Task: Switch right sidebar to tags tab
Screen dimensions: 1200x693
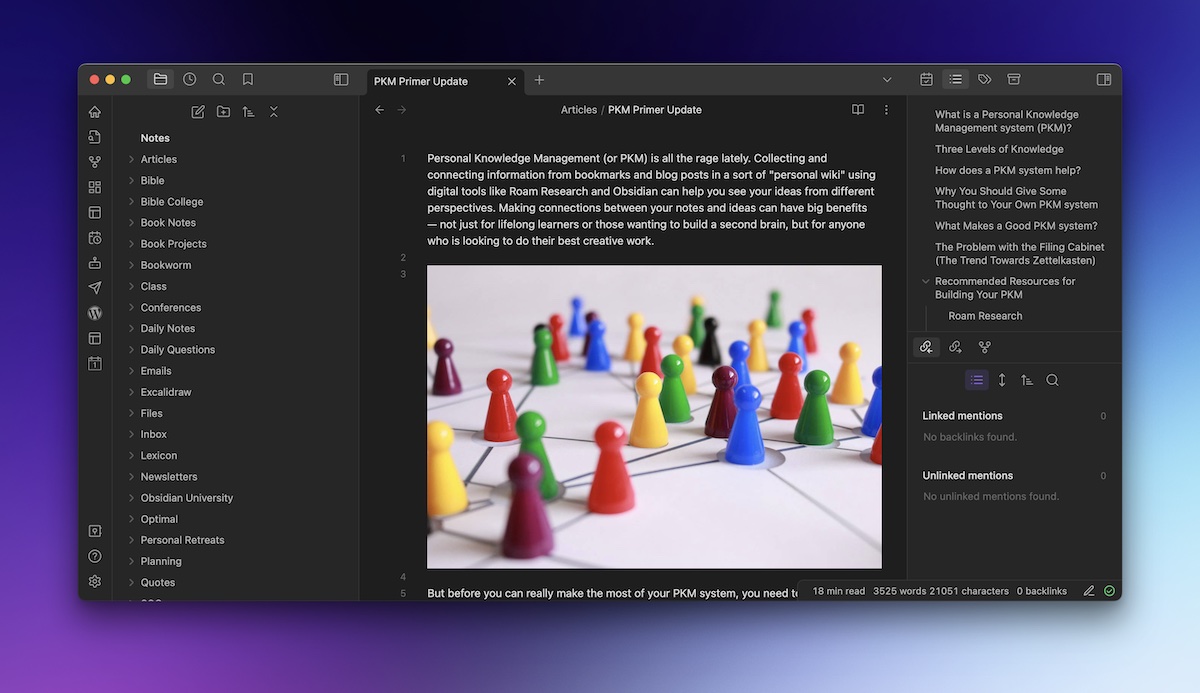Action: point(985,79)
